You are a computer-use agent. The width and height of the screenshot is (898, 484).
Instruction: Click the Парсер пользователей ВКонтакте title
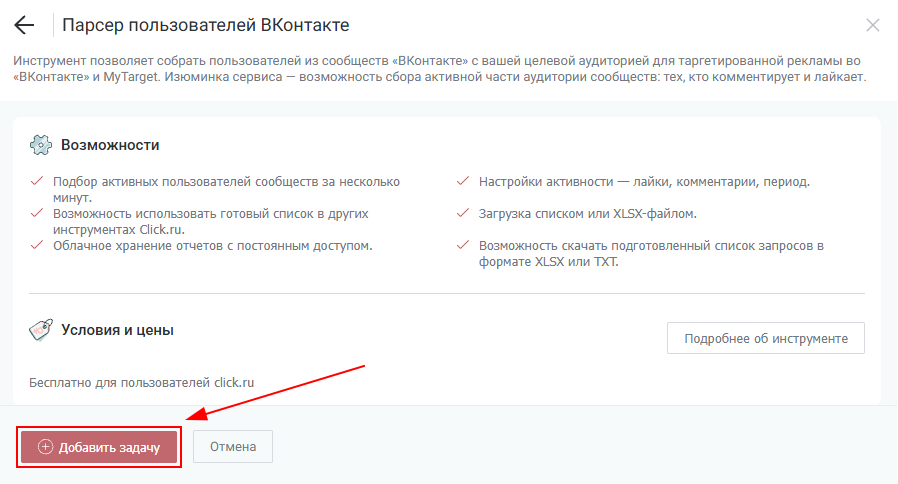[x=206, y=25]
